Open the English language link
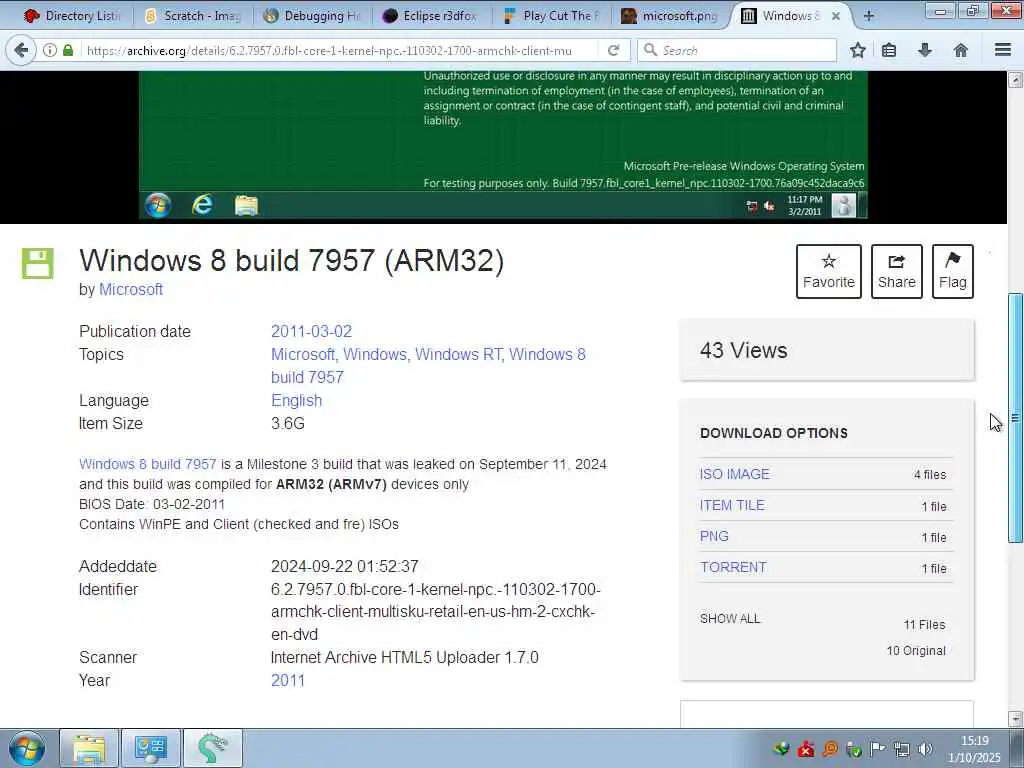 (x=296, y=400)
